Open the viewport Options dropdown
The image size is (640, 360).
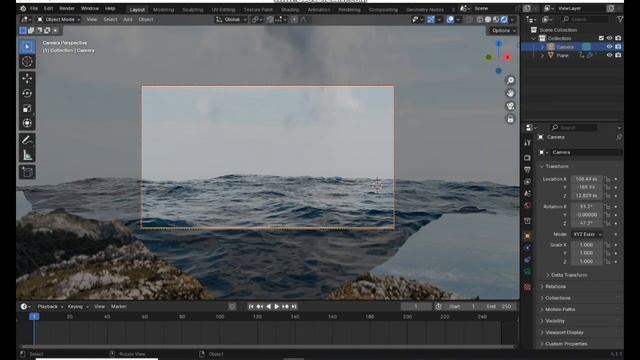point(503,31)
